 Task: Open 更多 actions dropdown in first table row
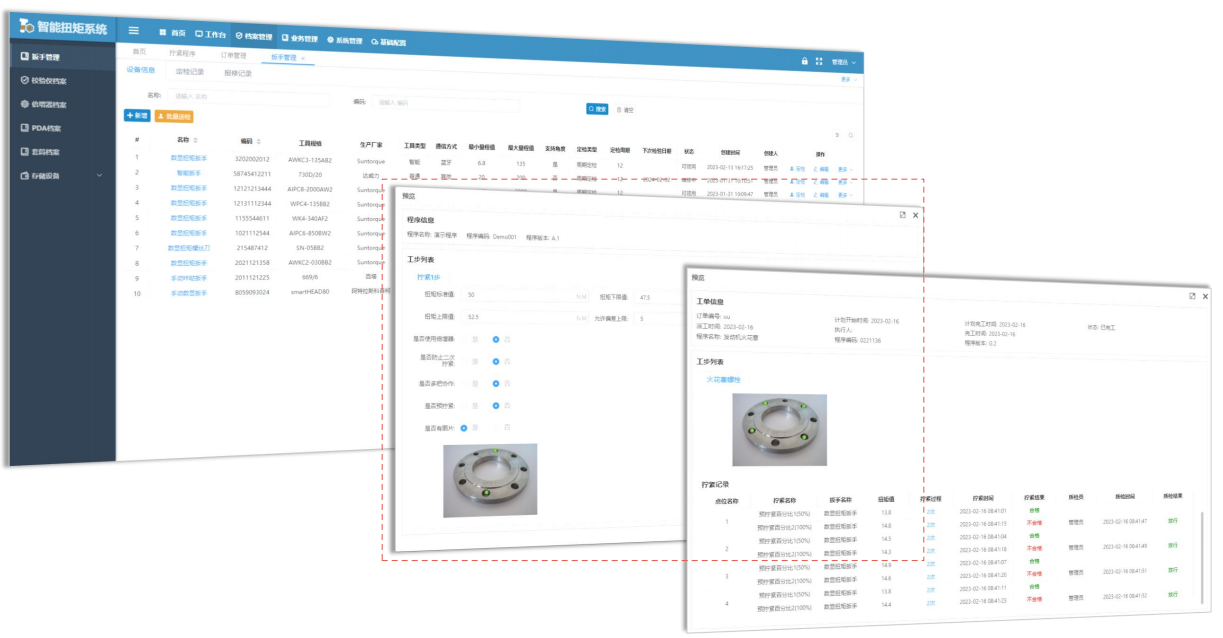coord(846,169)
